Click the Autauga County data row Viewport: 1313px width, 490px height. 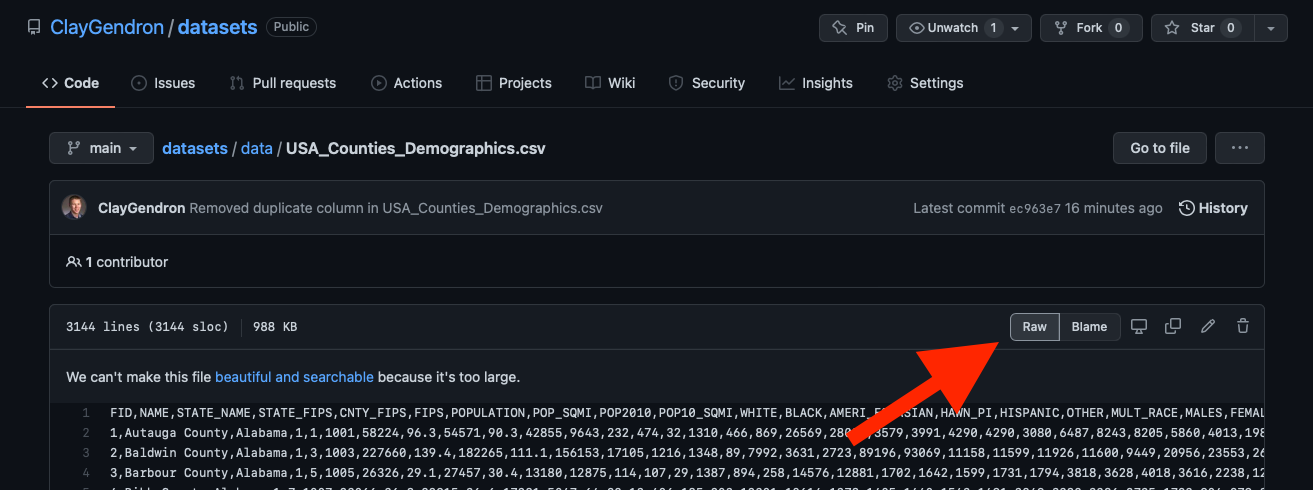[x=687, y=433]
